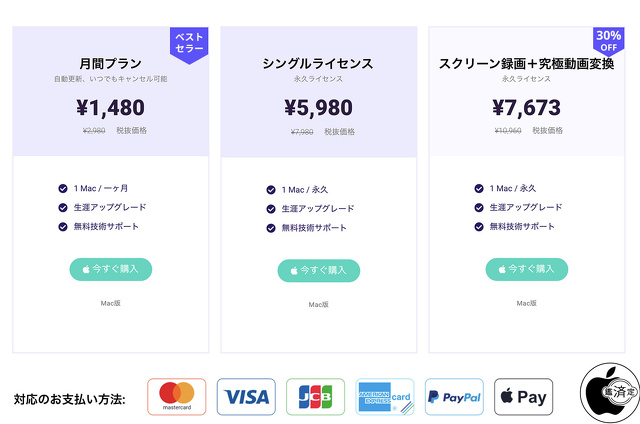
Task: Buy the スクリーン録画+究極動画変換 bundle now
Action: [527, 269]
